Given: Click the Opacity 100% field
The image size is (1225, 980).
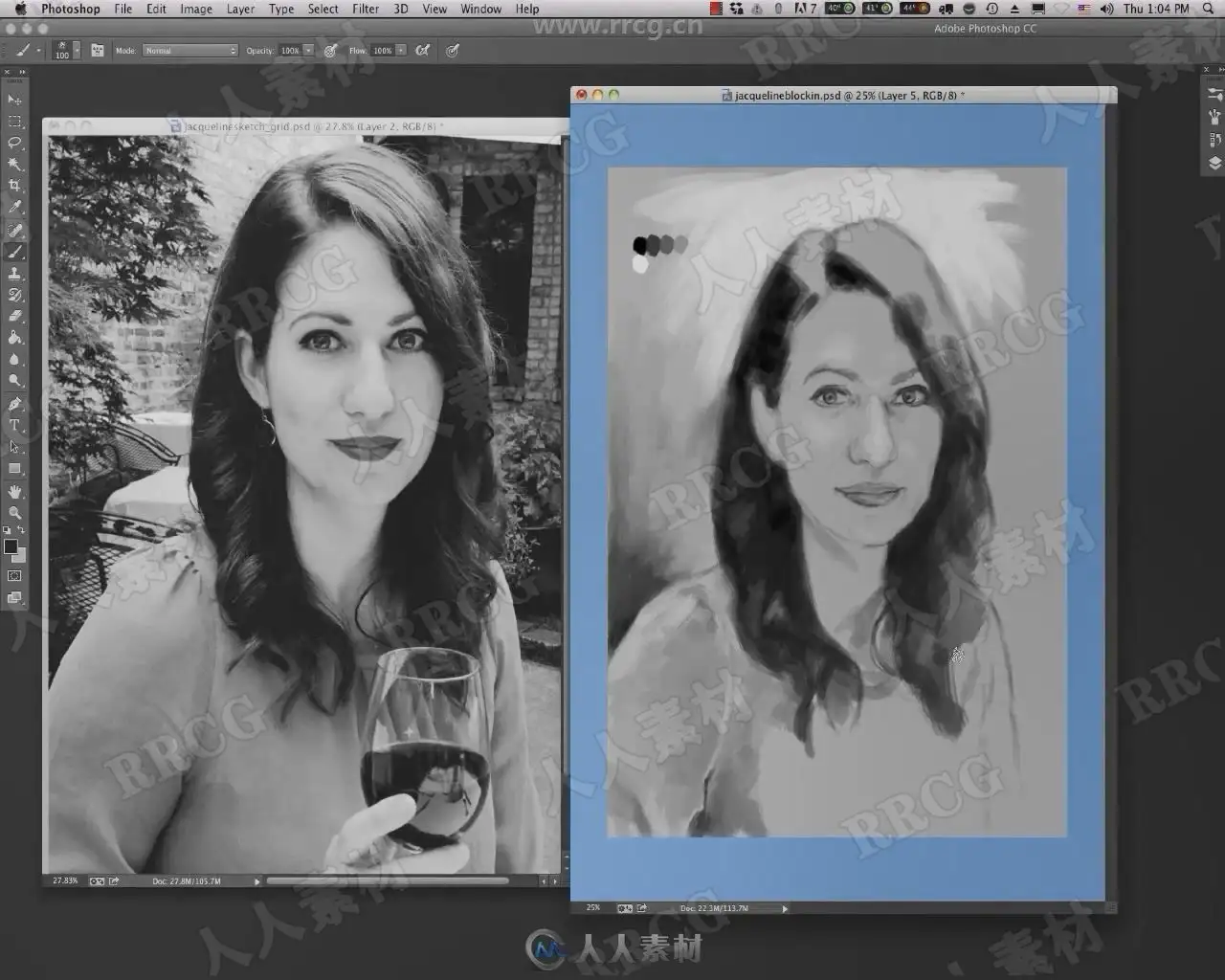Looking at the screenshot, I should pos(290,50).
